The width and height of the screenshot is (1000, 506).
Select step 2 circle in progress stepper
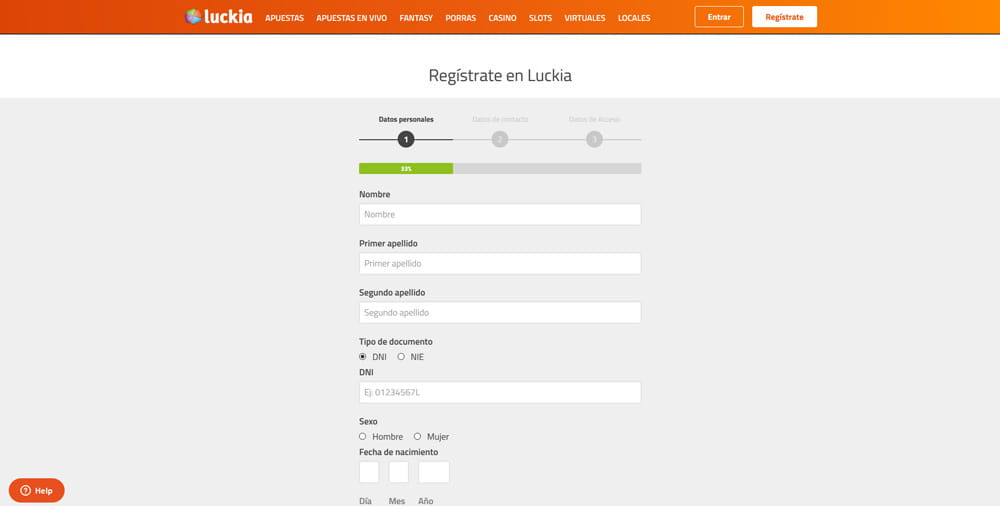tap(500, 139)
